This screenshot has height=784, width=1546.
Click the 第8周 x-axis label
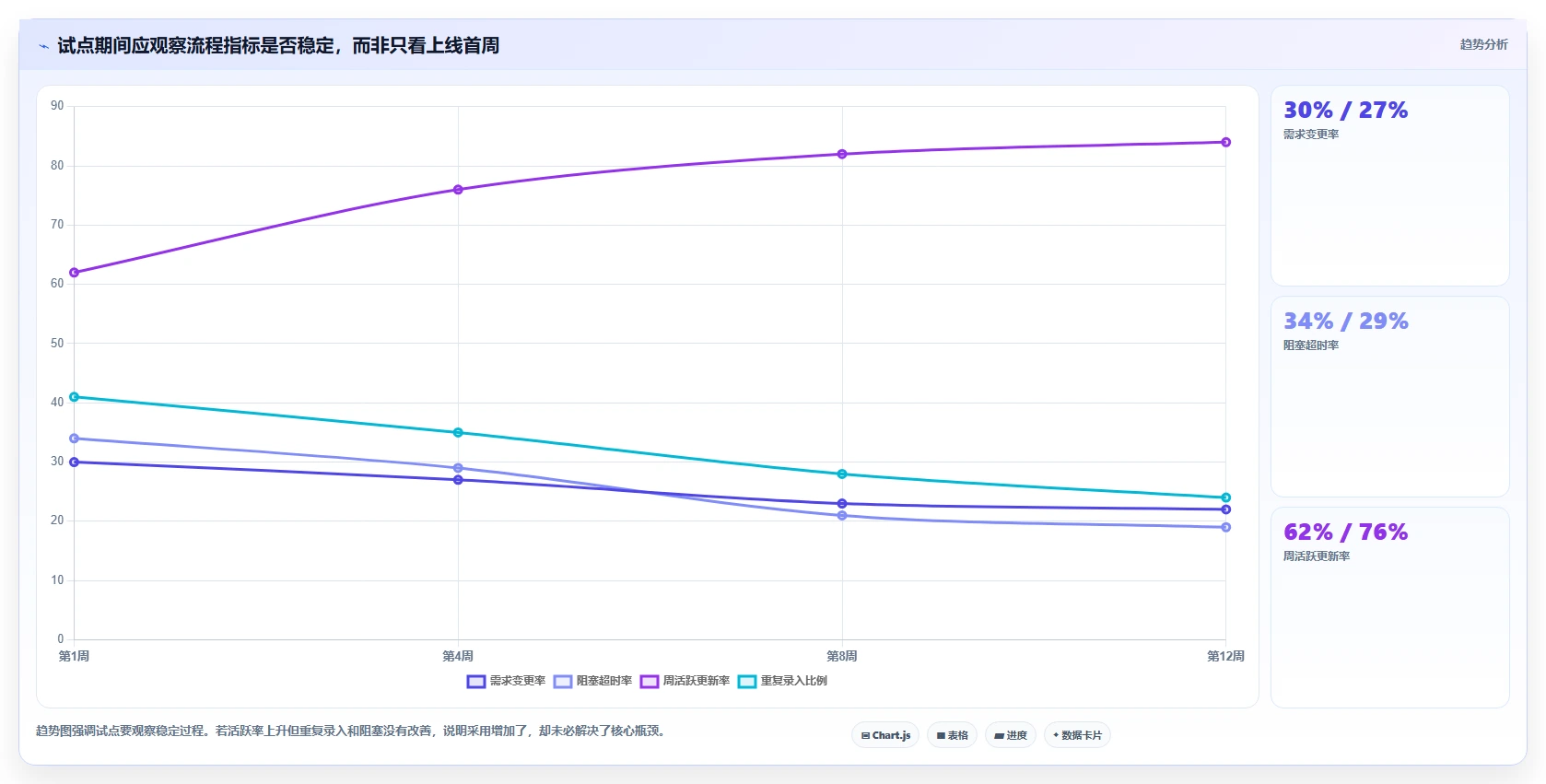842,656
